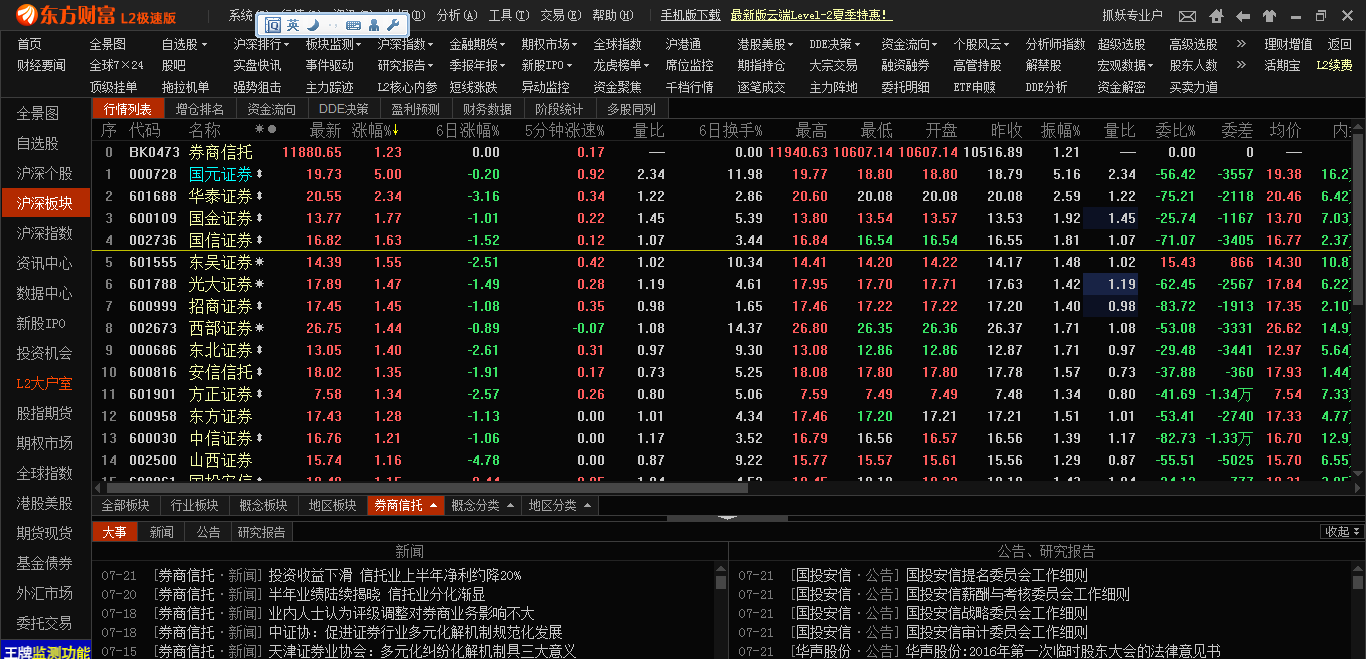
Task: Select the 国金证券 stock row
Action: point(720,219)
